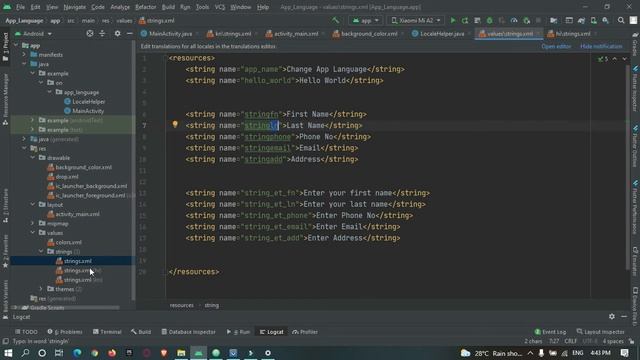640x360 pixels.
Task: Click the Make Project hammer icon
Action: click(336, 20)
